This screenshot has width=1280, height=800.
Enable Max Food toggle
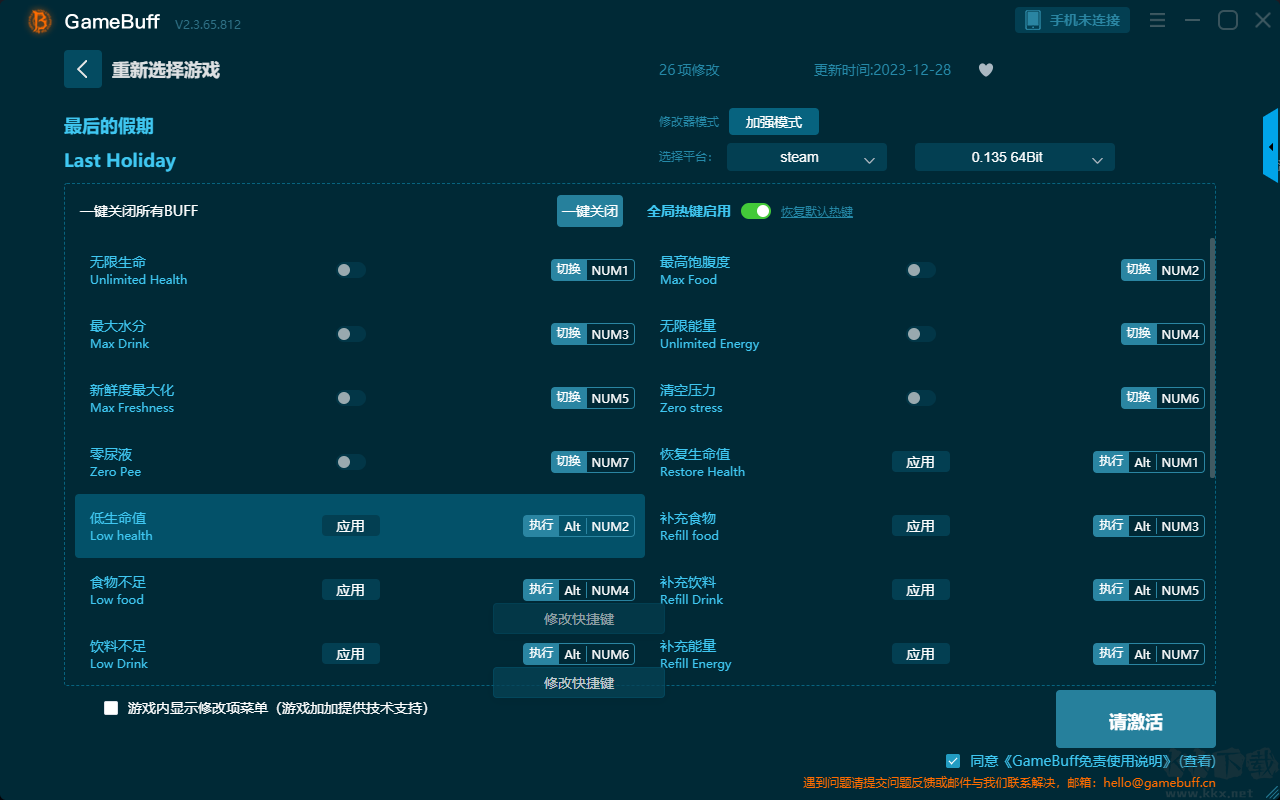(x=921, y=270)
